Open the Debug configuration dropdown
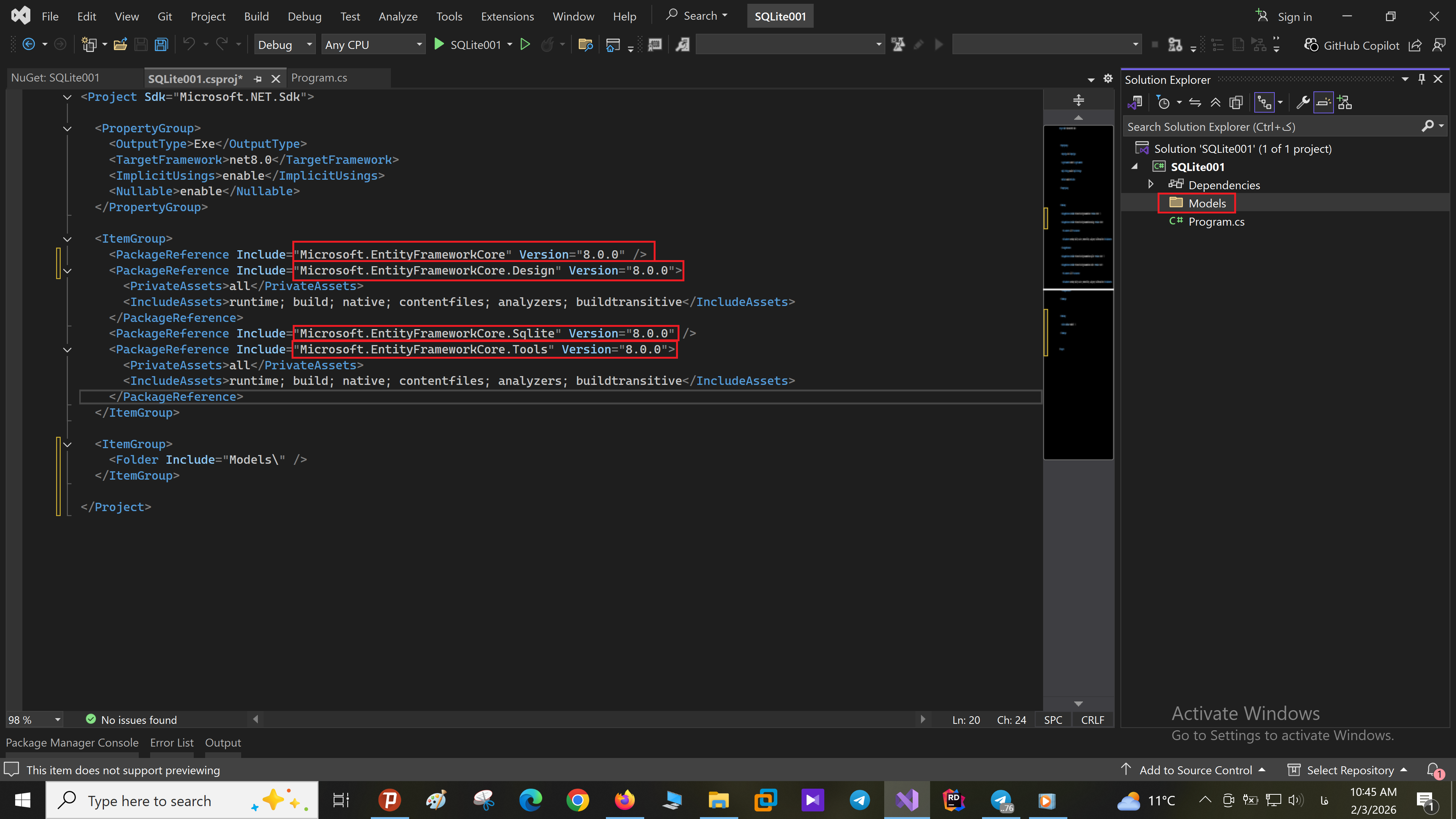Screen dimensions: 1456x819 click(x=284, y=45)
